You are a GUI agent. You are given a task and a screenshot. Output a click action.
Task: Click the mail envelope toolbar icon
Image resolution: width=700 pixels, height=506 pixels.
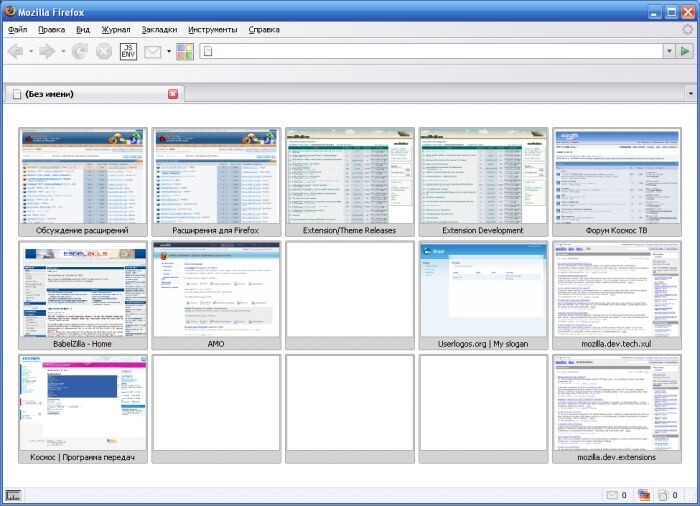click(152, 52)
